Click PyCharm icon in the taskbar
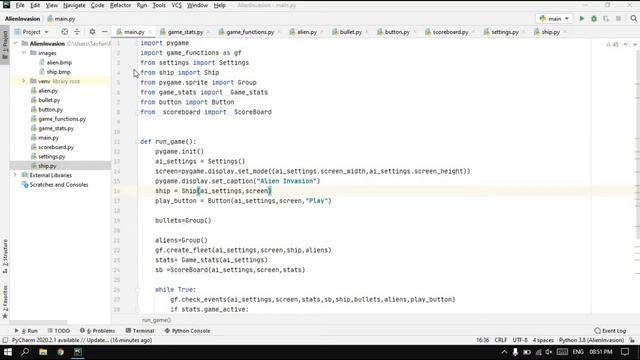The image size is (640, 360). (x=78, y=352)
